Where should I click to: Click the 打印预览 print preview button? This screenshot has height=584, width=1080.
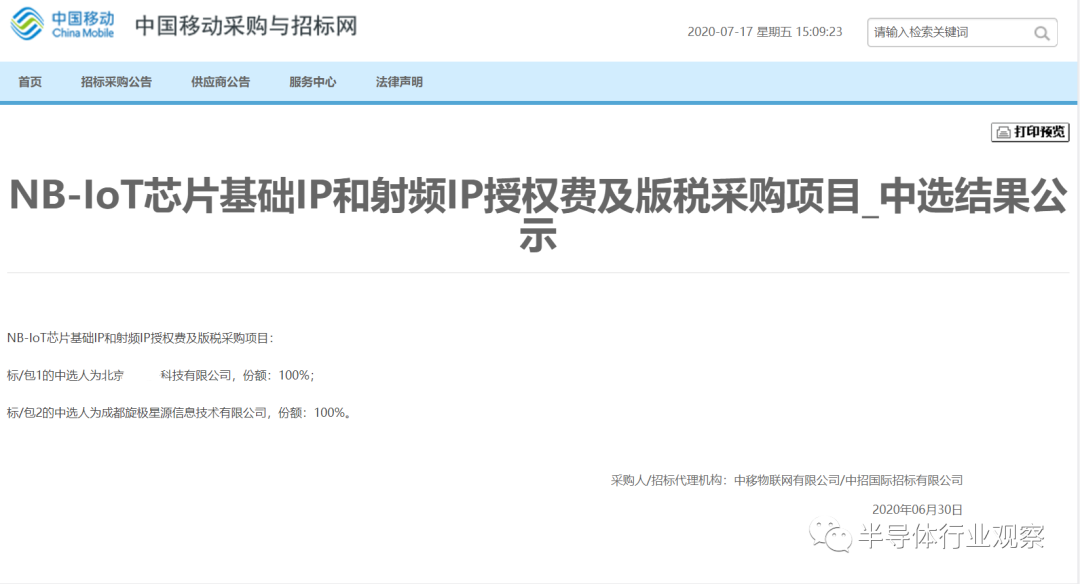point(1030,132)
